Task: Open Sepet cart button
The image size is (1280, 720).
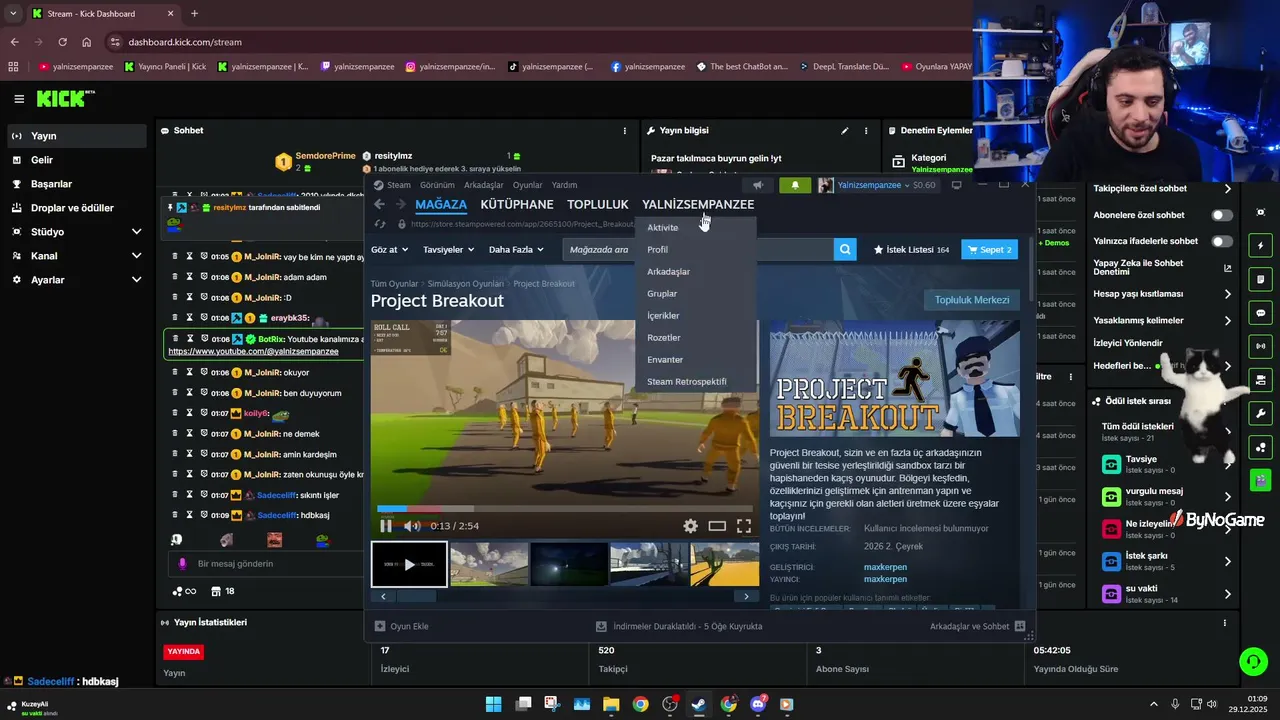Action: tap(990, 249)
